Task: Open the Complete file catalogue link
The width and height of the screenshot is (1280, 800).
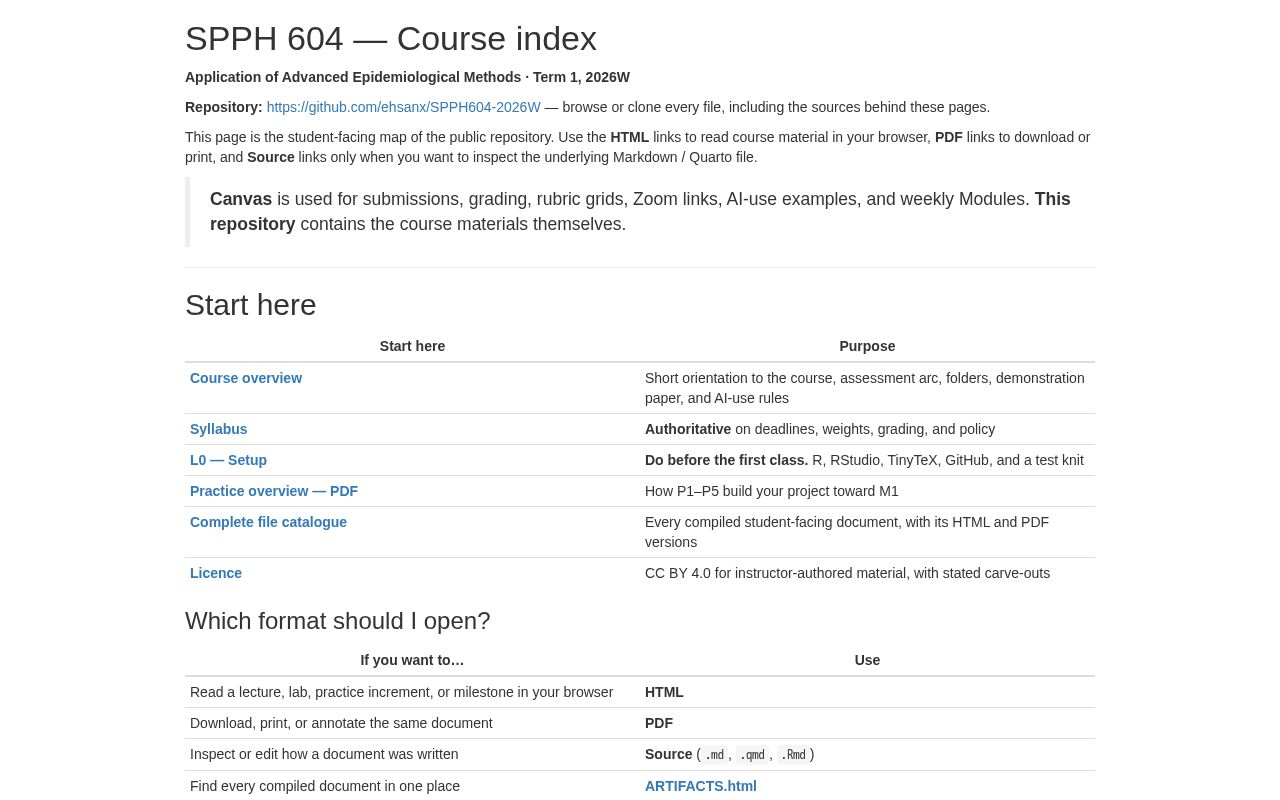Action: click(x=268, y=522)
